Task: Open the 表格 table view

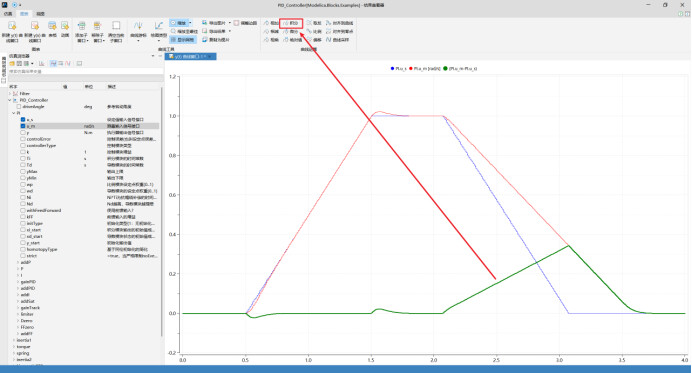Action: (x=52, y=29)
